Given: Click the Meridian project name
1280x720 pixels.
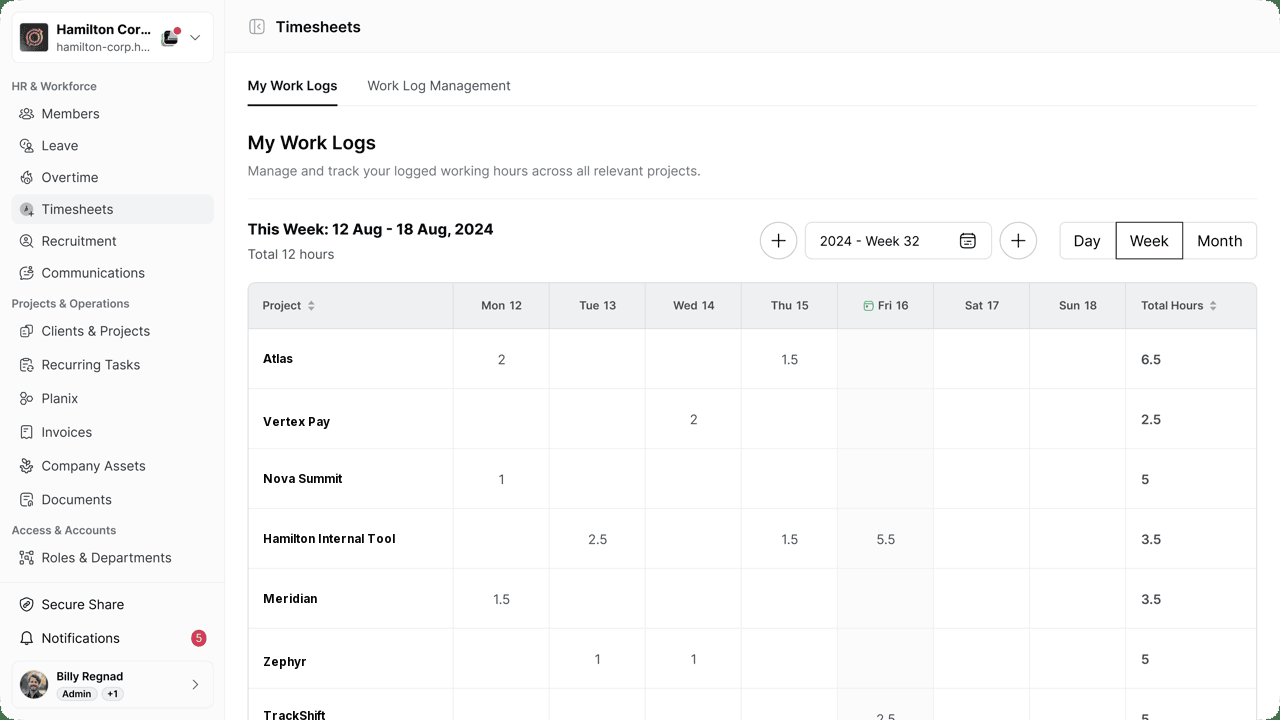Looking at the screenshot, I should (290, 599).
